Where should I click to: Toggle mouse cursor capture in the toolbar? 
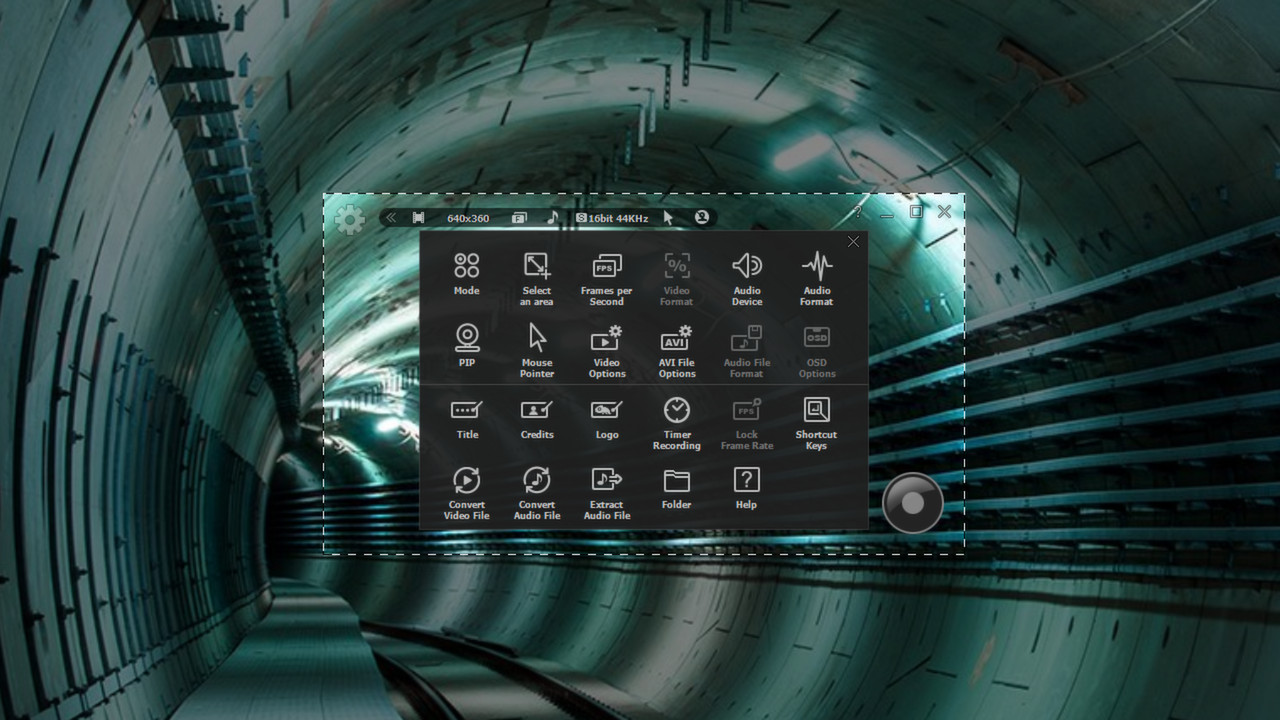tap(668, 217)
